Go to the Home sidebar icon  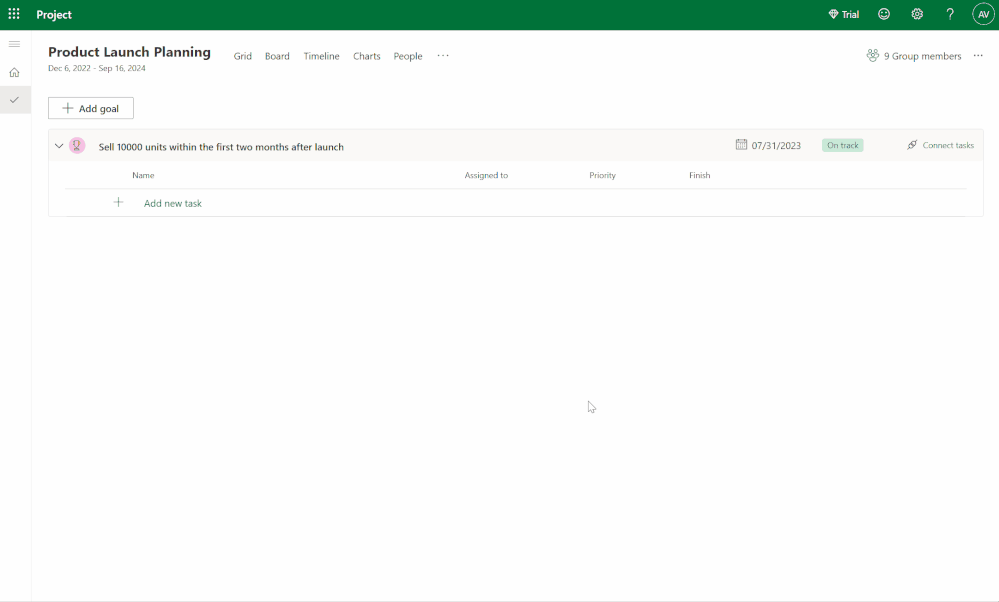click(14, 73)
